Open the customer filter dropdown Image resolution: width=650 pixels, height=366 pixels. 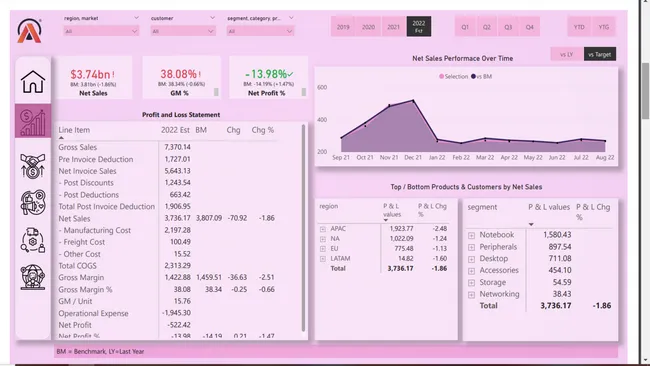coord(183,31)
